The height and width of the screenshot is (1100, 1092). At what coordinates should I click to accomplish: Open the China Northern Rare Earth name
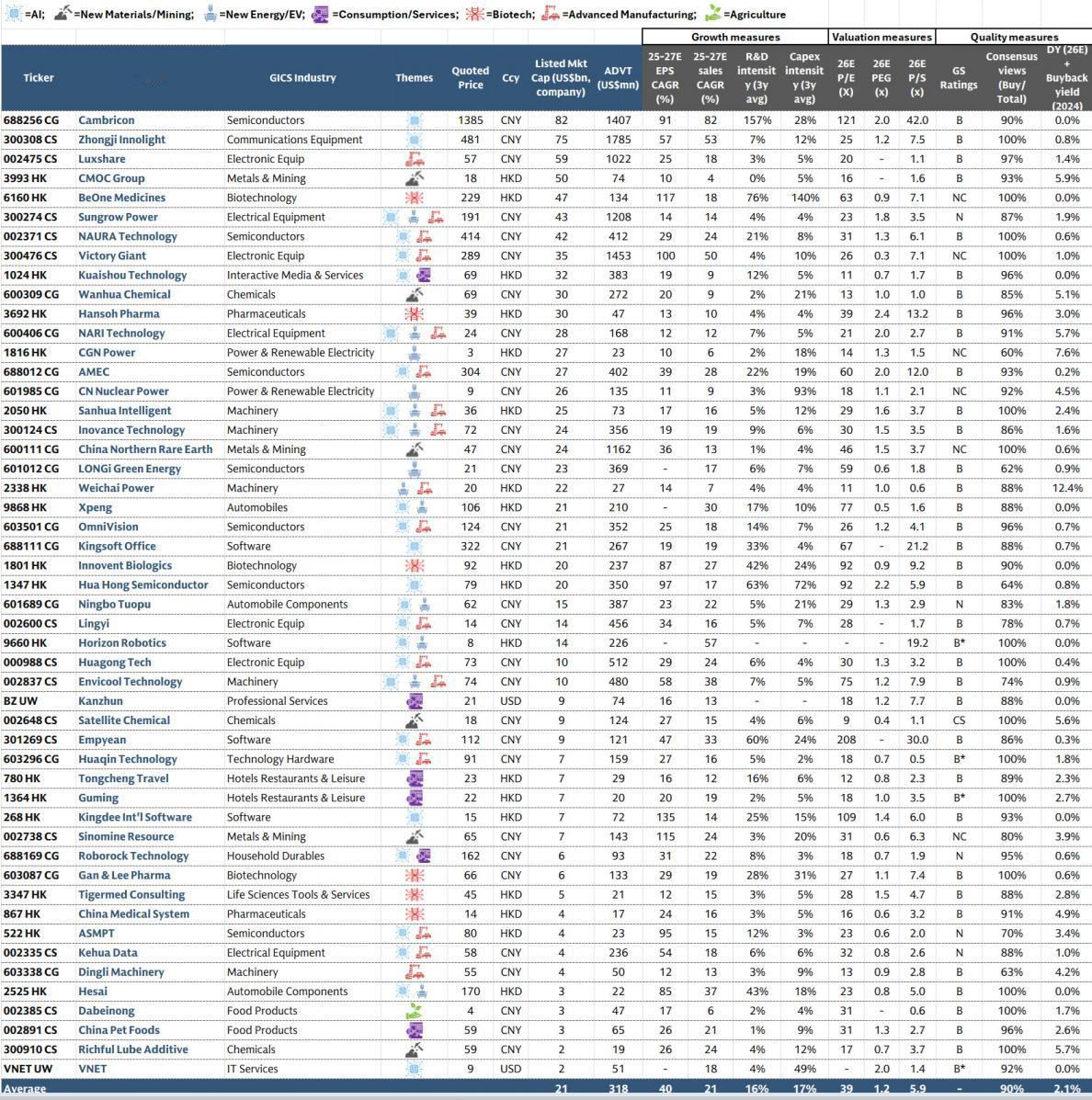[x=145, y=449]
